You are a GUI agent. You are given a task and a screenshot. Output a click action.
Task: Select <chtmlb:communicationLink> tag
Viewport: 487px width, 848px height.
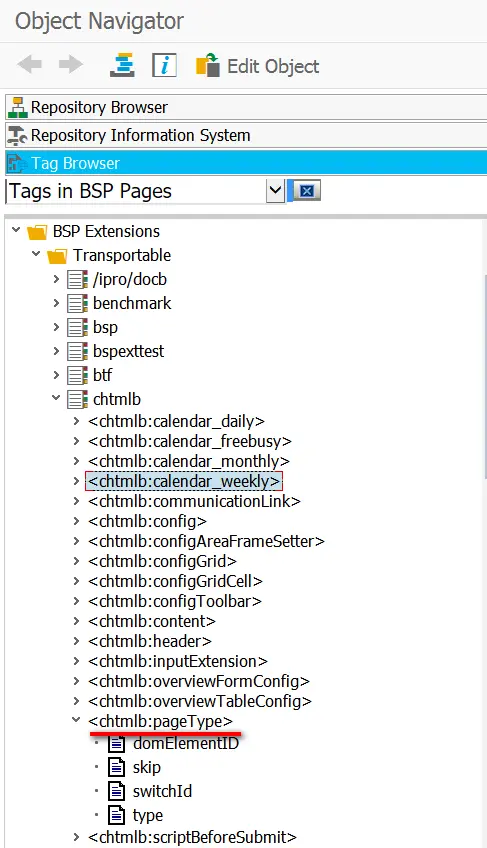tap(194, 501)
